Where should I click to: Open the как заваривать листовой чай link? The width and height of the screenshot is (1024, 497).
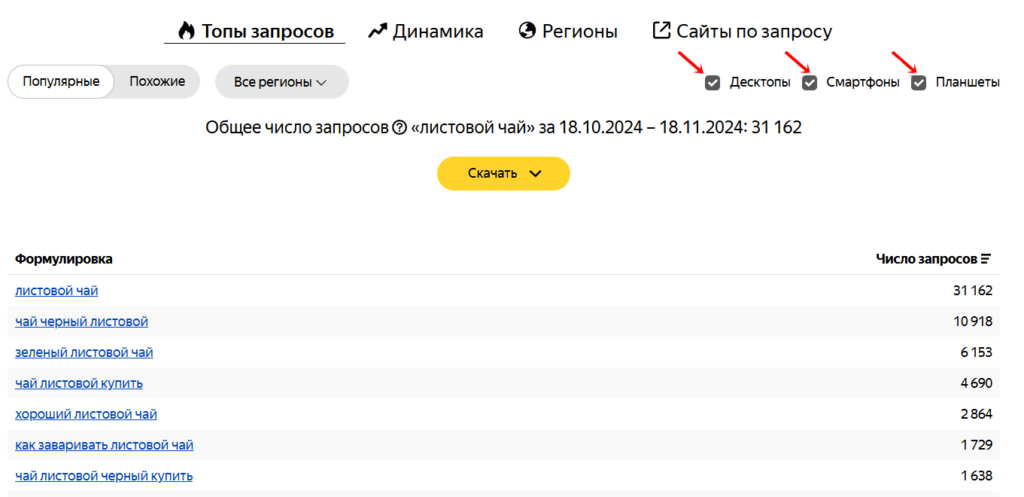click(104, 445)
